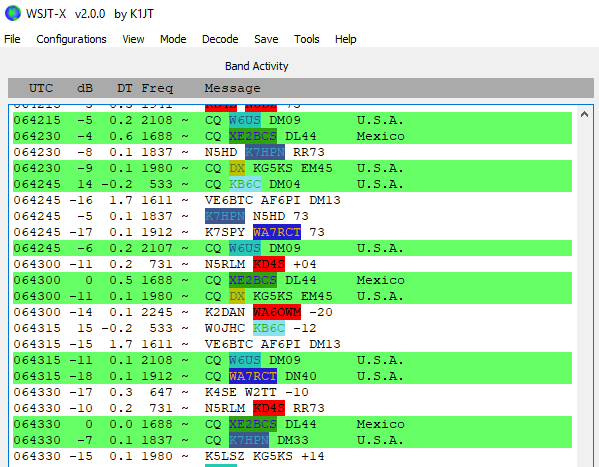
Task: Click the scroll-up arrow in Band Activity
Action: [x=584, y=114]
